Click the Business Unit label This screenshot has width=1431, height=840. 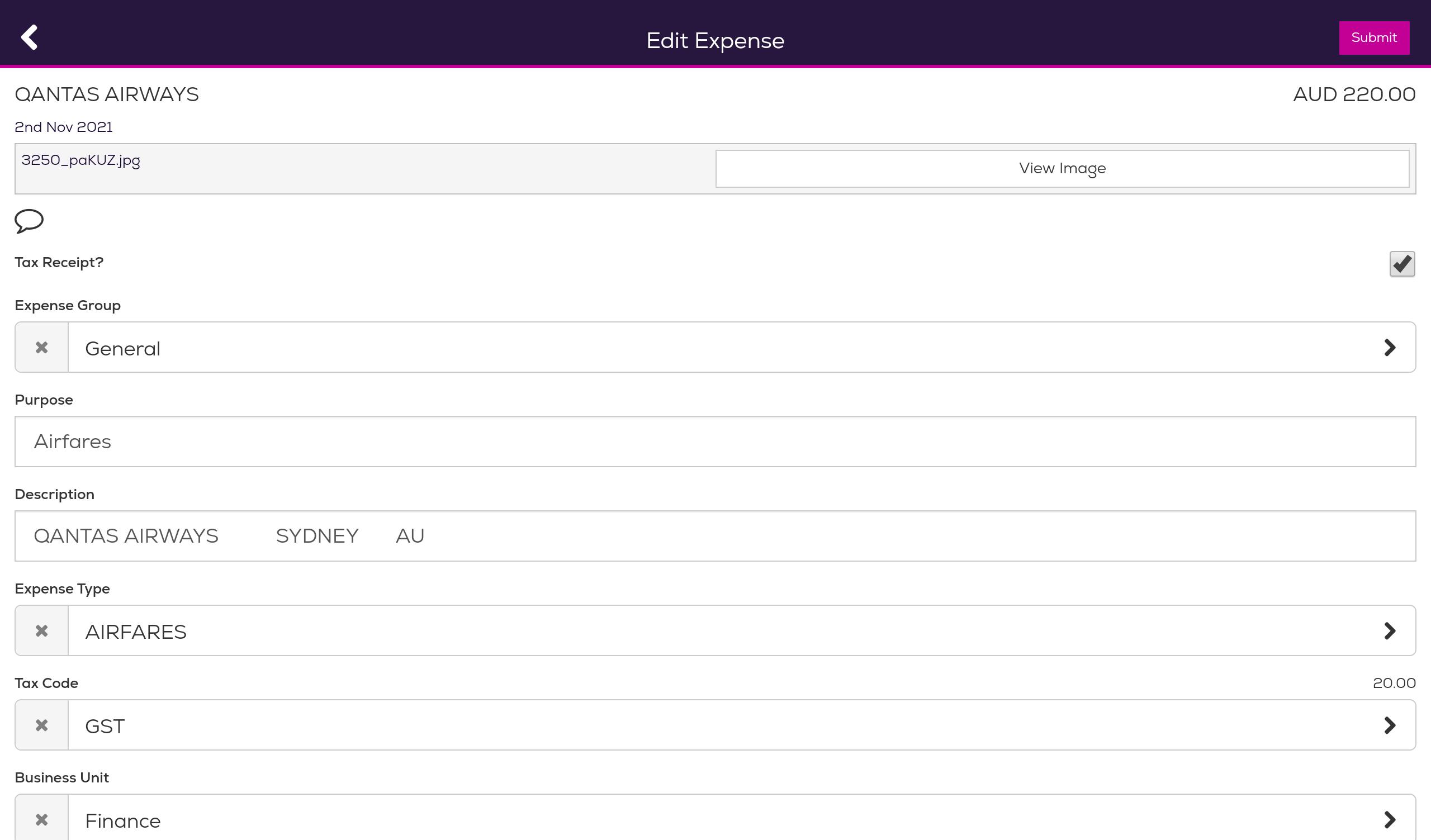tap(62, 777)
